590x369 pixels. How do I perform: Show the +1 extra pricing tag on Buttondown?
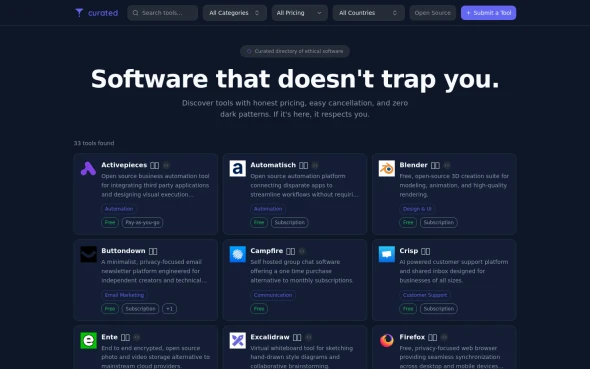pyautogui.click(x=169, y=308)
